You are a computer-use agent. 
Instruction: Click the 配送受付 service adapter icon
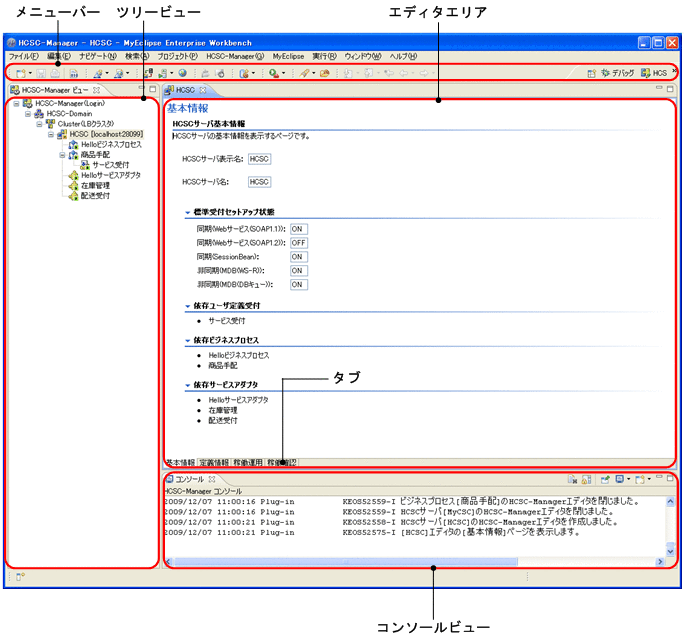click(72, 196)
